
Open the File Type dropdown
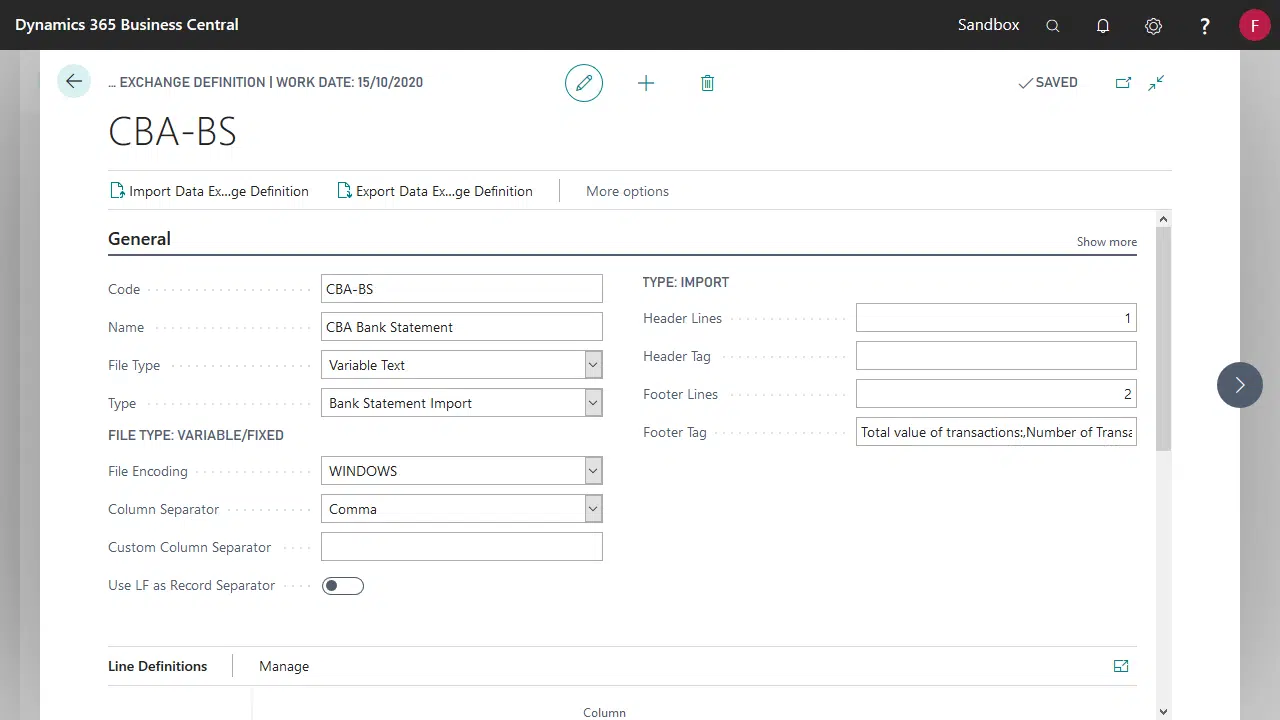593,365
